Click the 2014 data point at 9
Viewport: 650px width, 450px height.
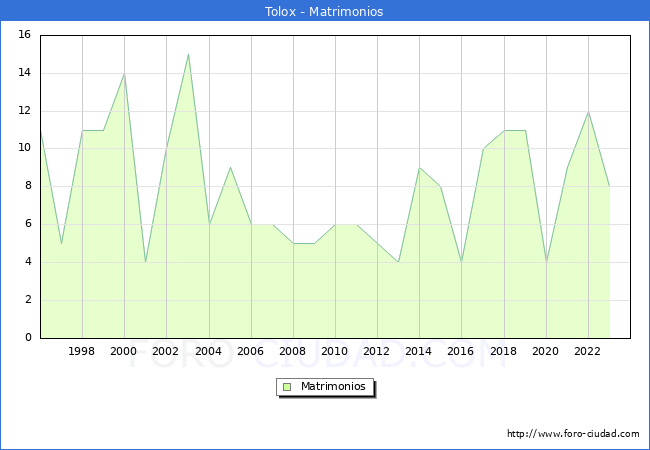[x=420, y=168]
